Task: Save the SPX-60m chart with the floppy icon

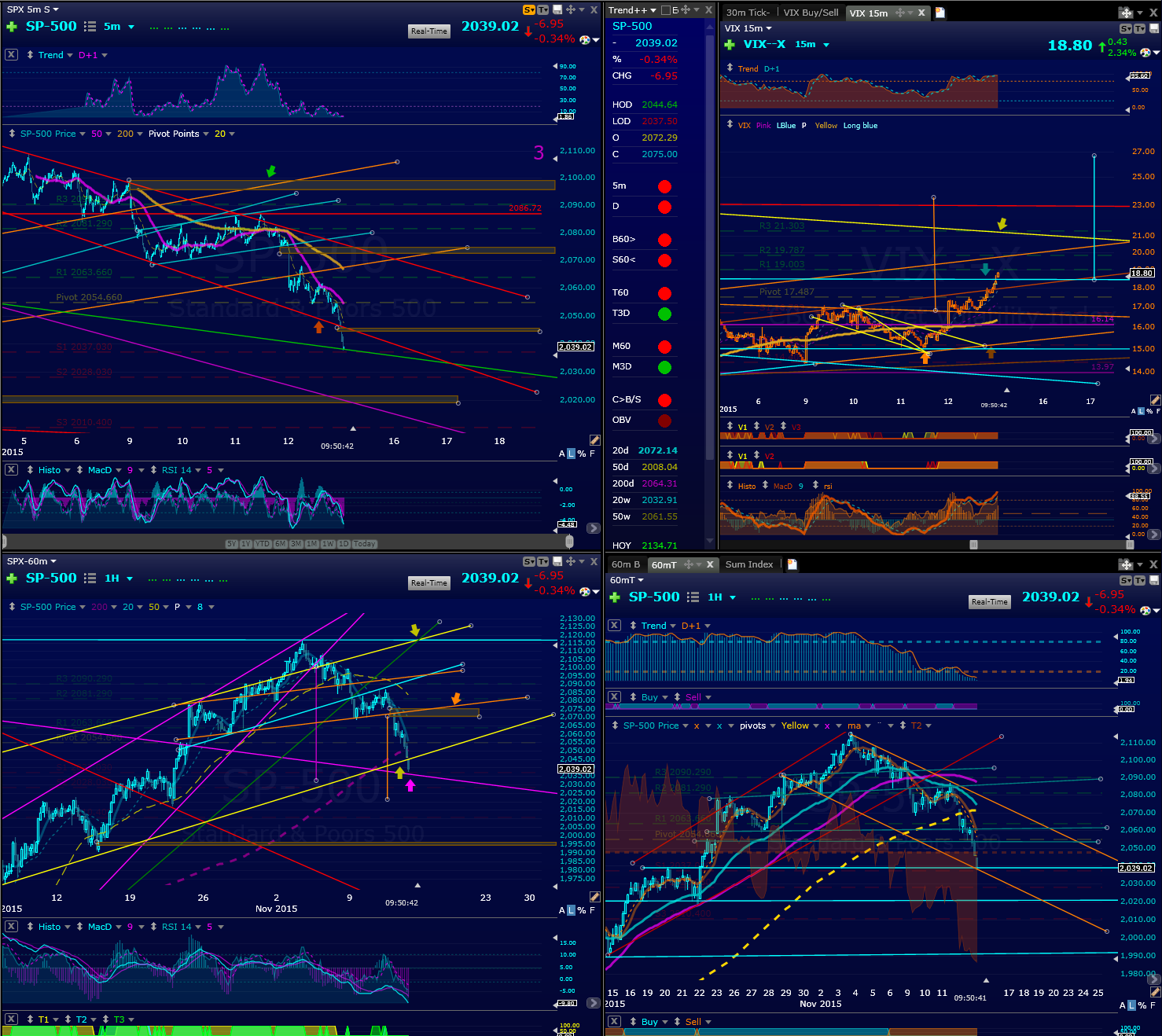Action: 557,561
